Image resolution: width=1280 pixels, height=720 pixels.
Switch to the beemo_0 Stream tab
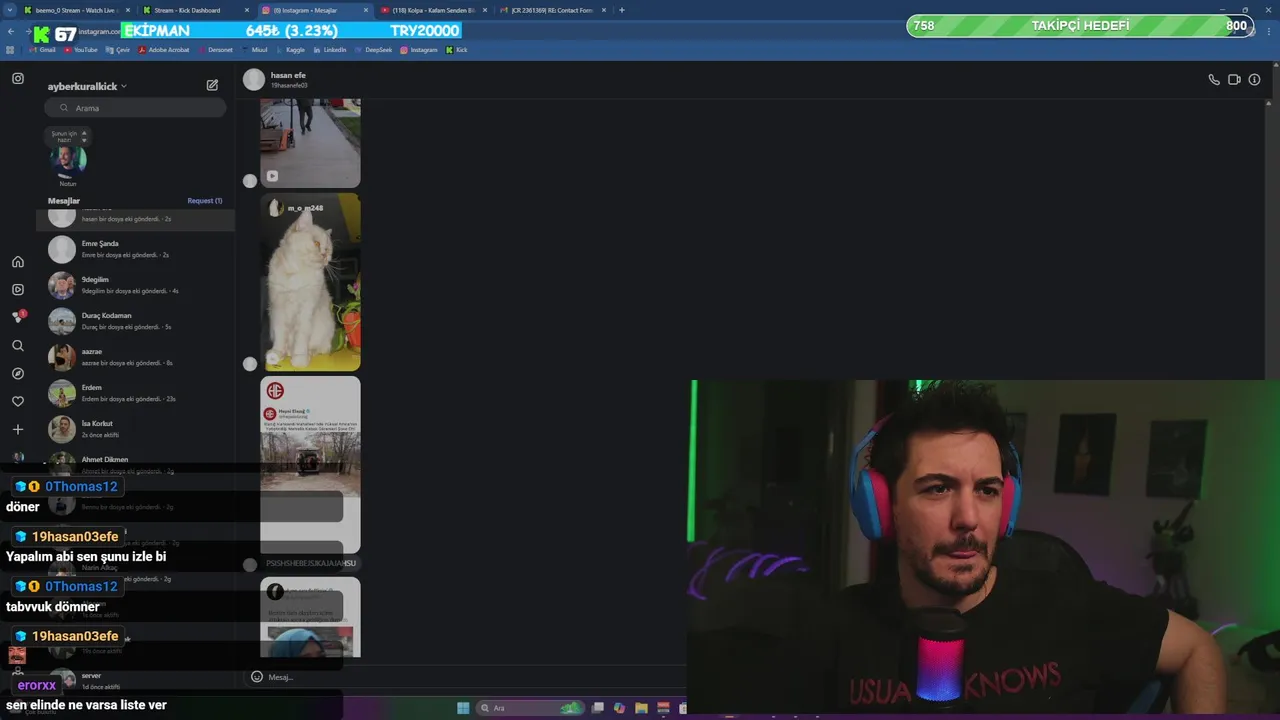[75, 10]
